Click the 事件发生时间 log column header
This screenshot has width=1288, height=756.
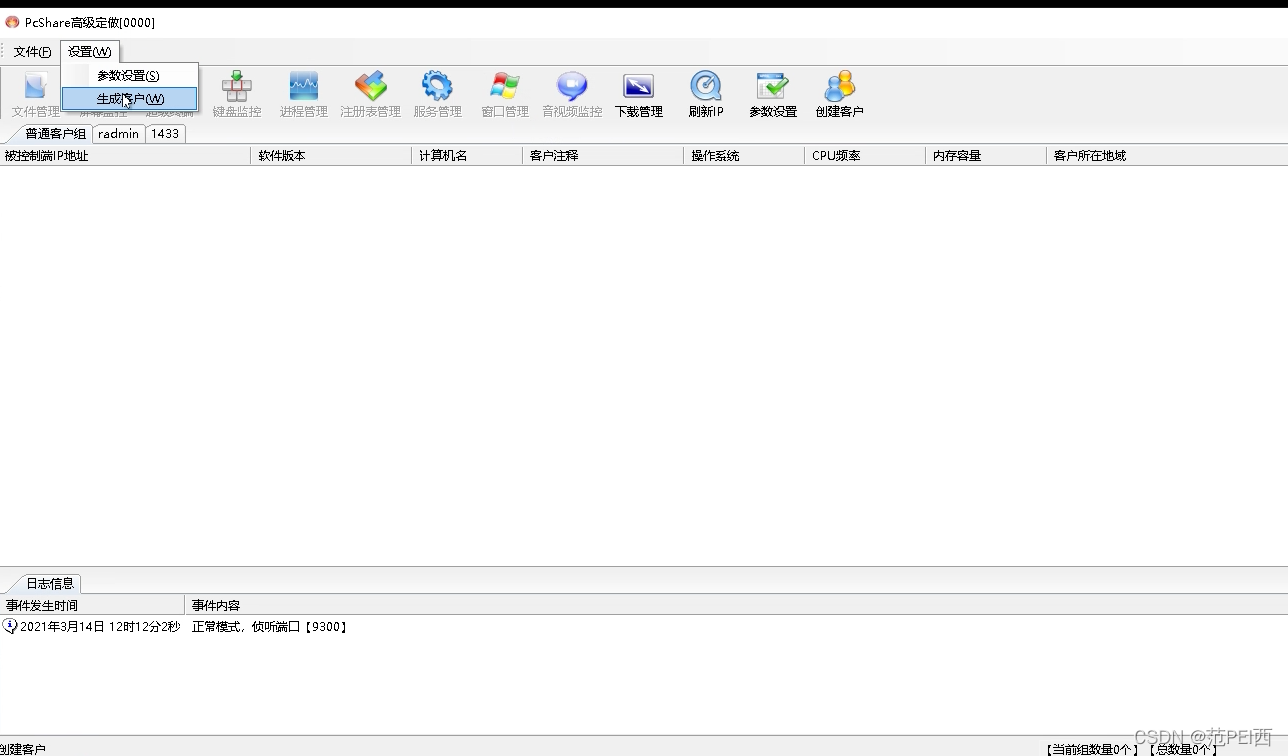pyautogui.click(x=92, y=606)
